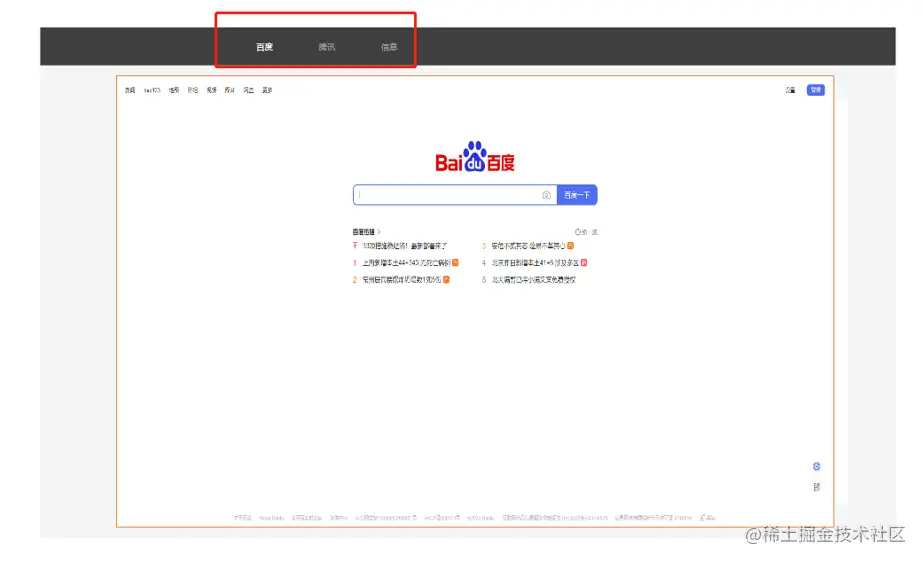Open the 贴吧 link in Baidu nav

(192, 90)
